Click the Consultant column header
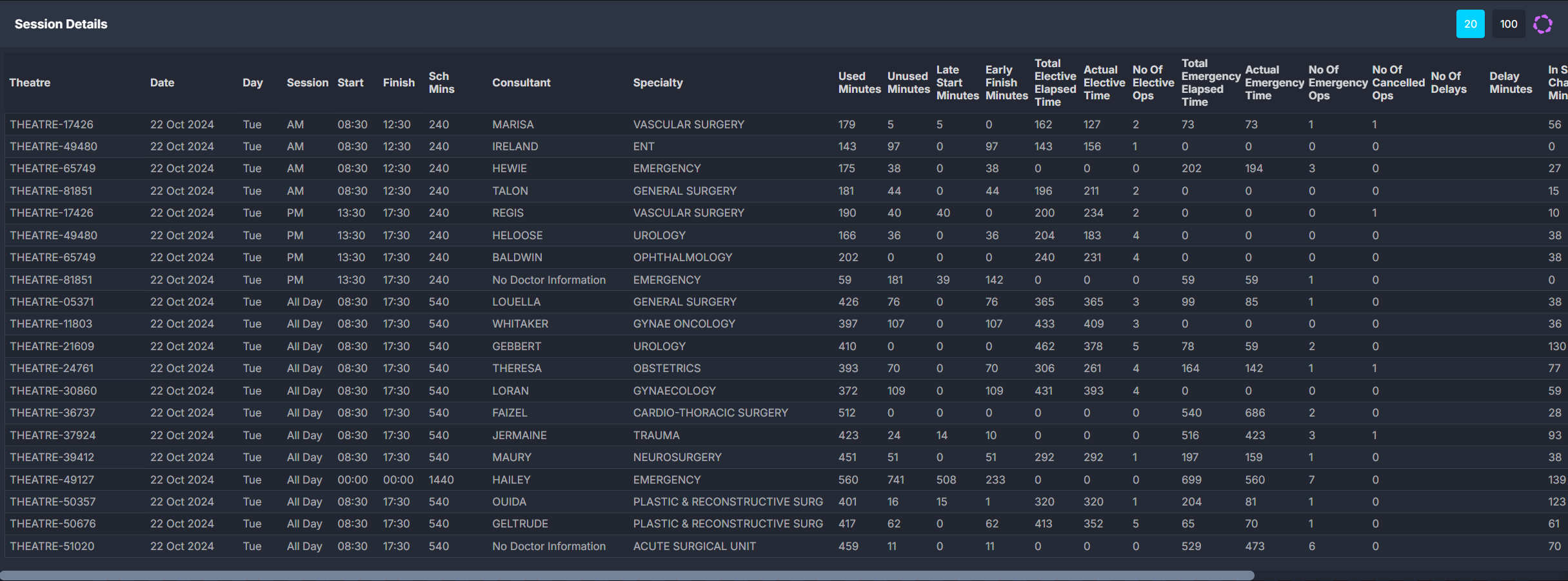Screen dimensions: 1568x581 pyautogui.click(x=521, y=83)
